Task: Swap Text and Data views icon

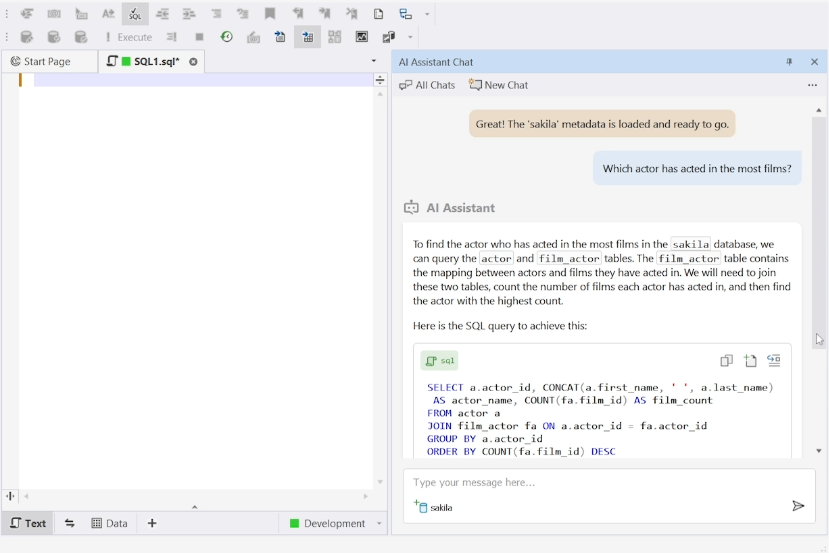Action: click(x=70, y=523)
